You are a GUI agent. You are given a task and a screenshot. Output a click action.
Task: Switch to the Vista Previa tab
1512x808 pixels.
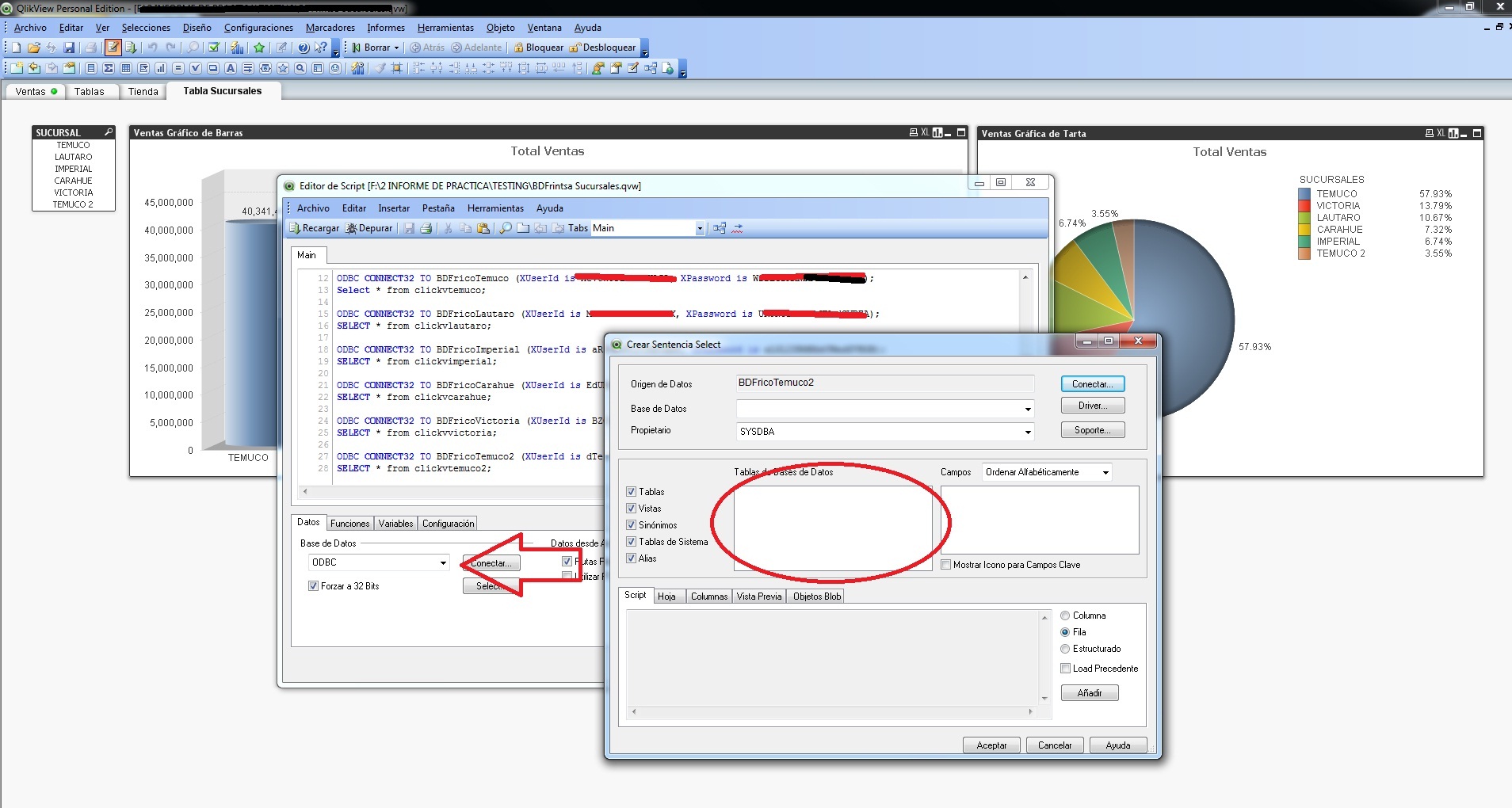(758, 596)
